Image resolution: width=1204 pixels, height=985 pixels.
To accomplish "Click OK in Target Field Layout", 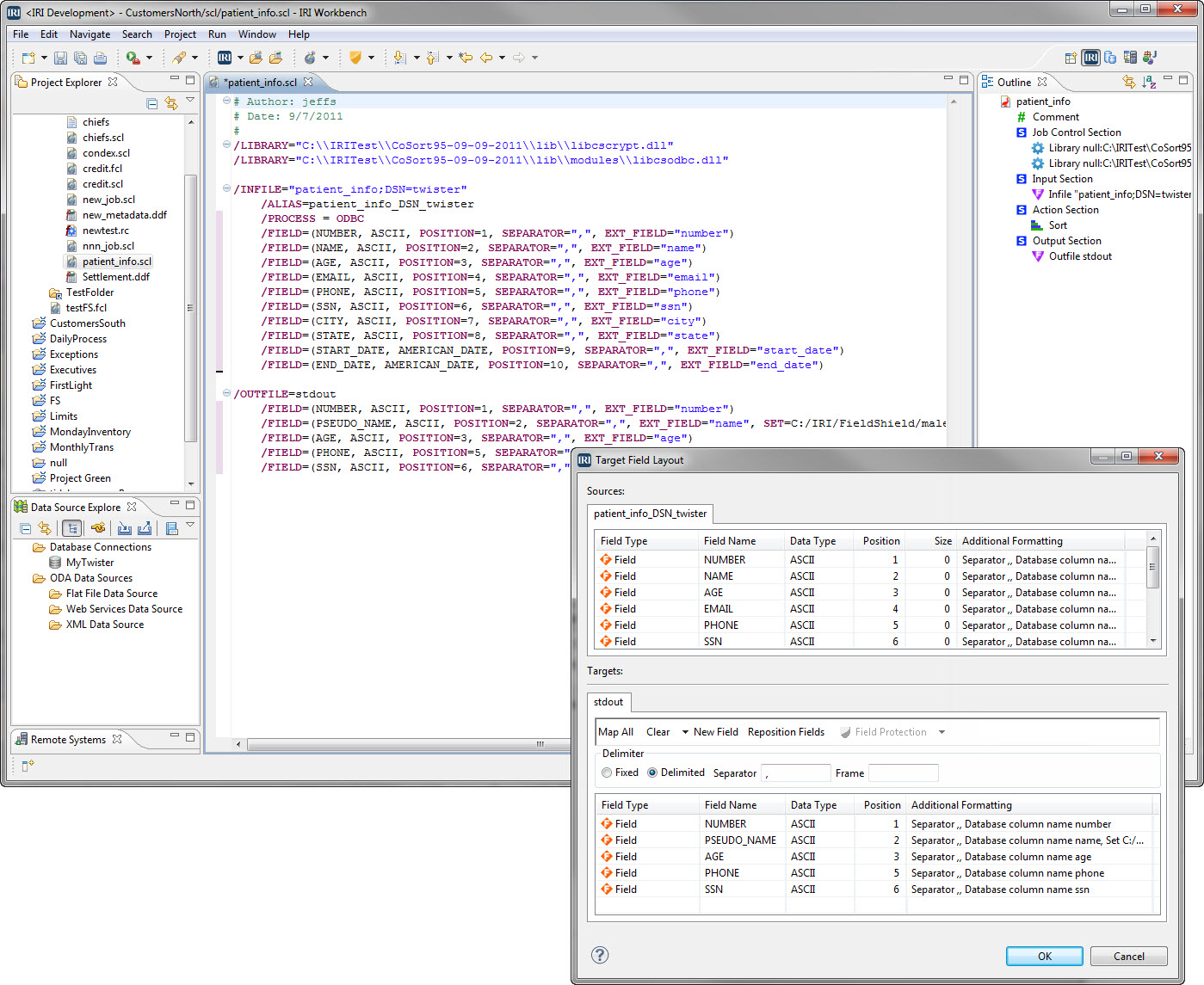I will 1044,957.
